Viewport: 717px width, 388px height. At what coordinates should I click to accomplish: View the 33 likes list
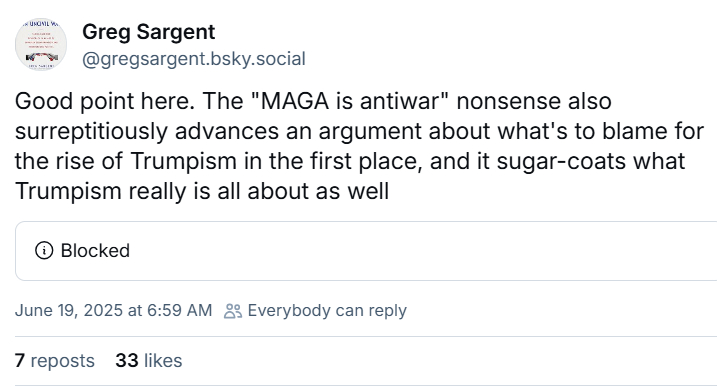149,361
